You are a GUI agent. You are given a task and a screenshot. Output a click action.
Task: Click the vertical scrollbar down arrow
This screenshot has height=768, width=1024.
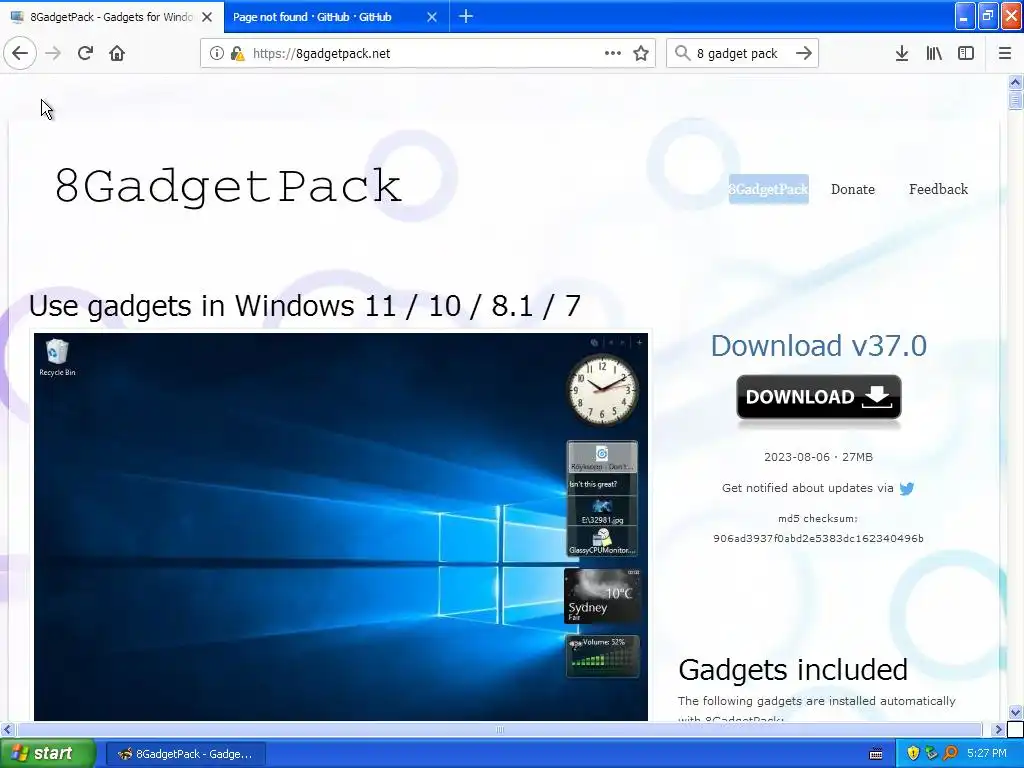tap(1016, 712)
